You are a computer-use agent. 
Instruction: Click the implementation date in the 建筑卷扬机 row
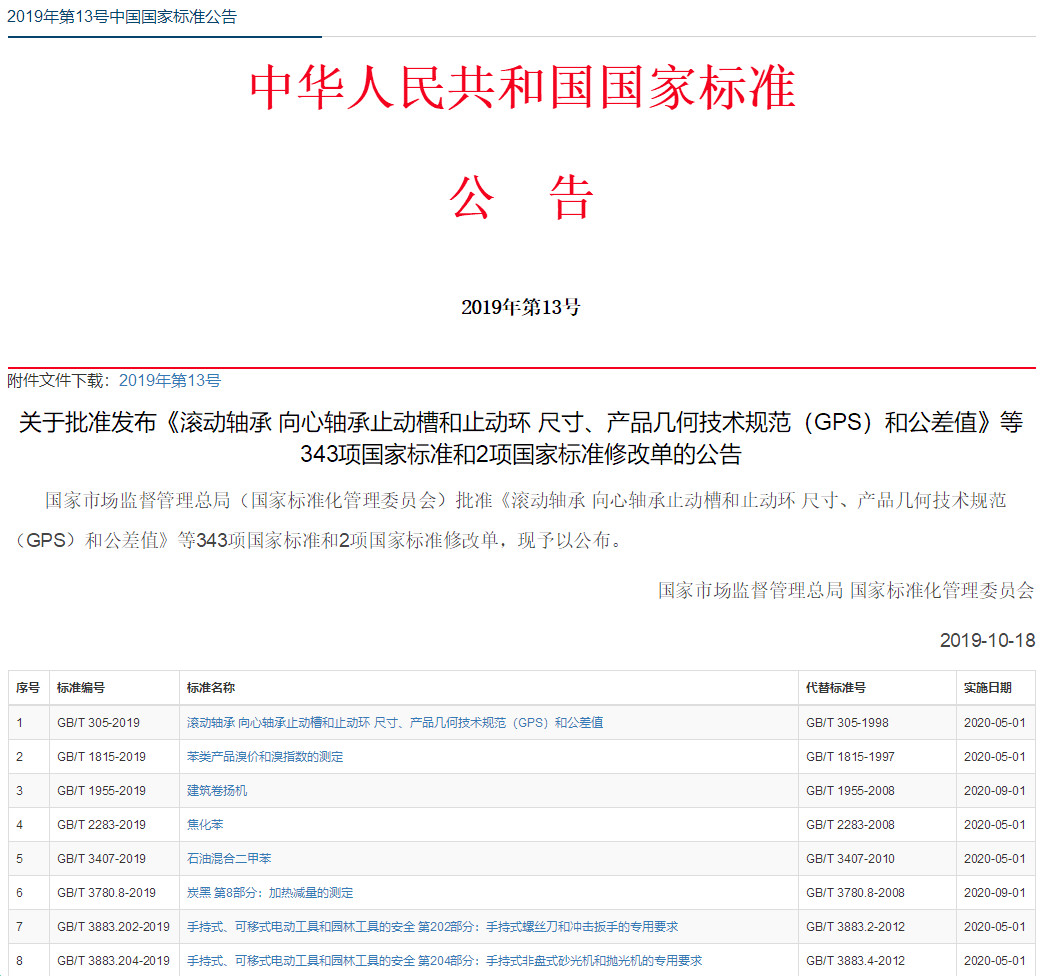[x=994, y=790]
